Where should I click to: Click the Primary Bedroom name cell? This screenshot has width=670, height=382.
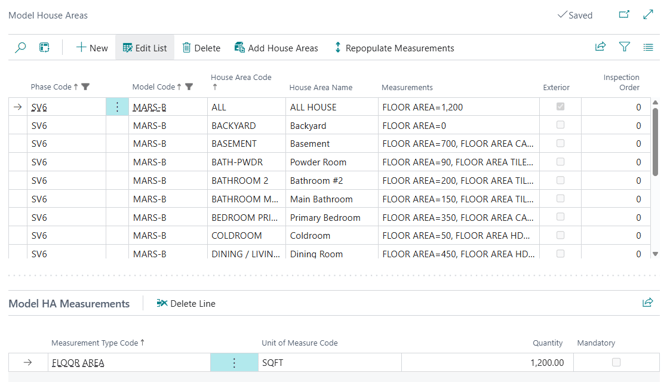point(332,217)
